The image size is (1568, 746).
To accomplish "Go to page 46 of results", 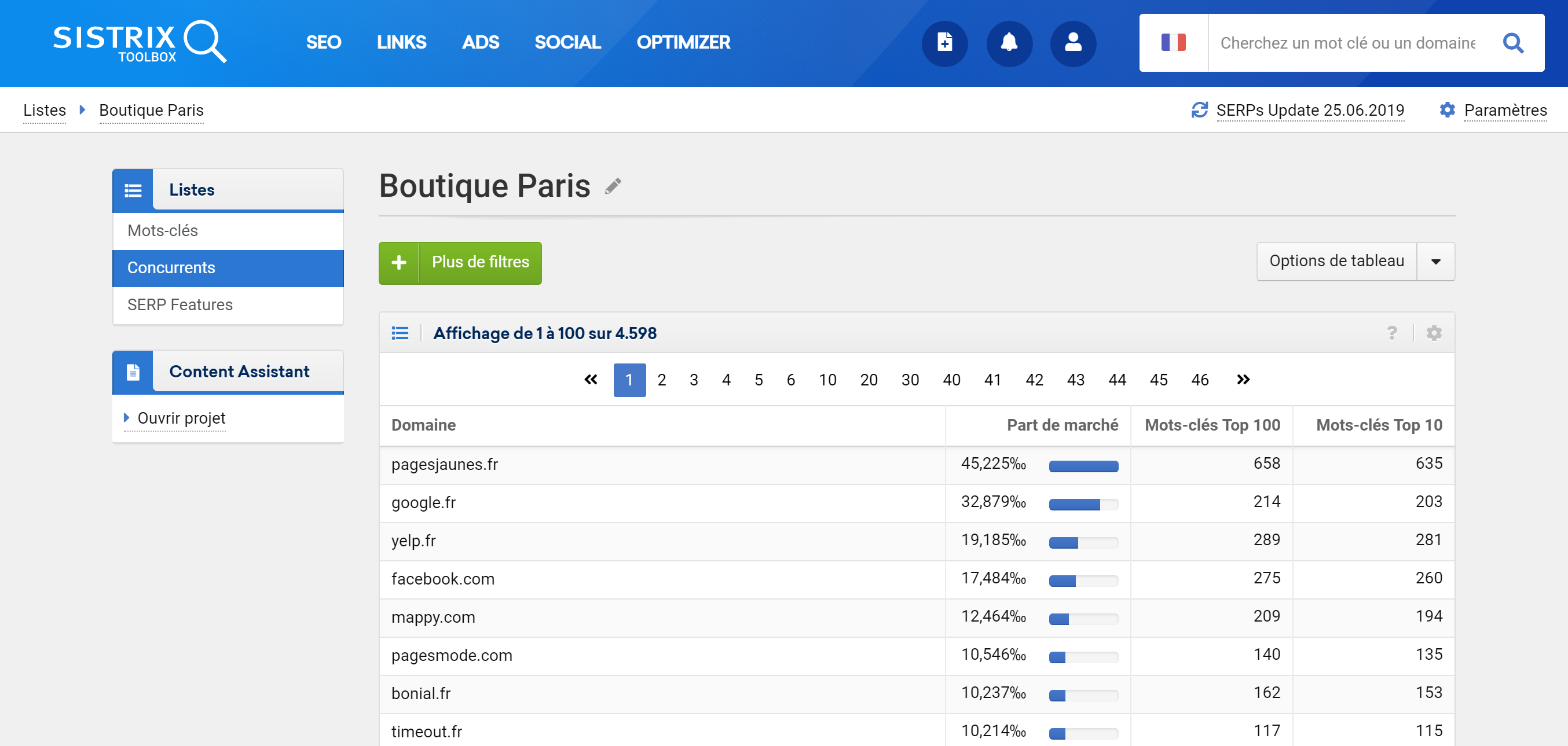I will [x=1200, y=380].
